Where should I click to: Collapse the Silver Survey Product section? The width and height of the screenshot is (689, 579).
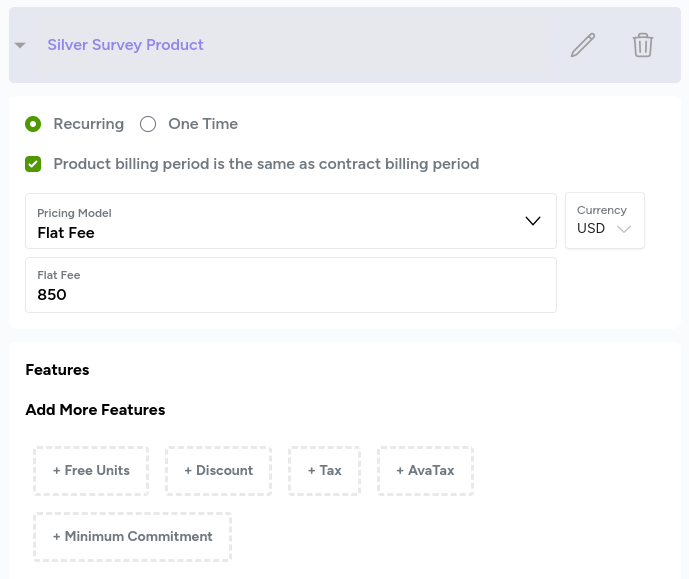click(20, 45)
